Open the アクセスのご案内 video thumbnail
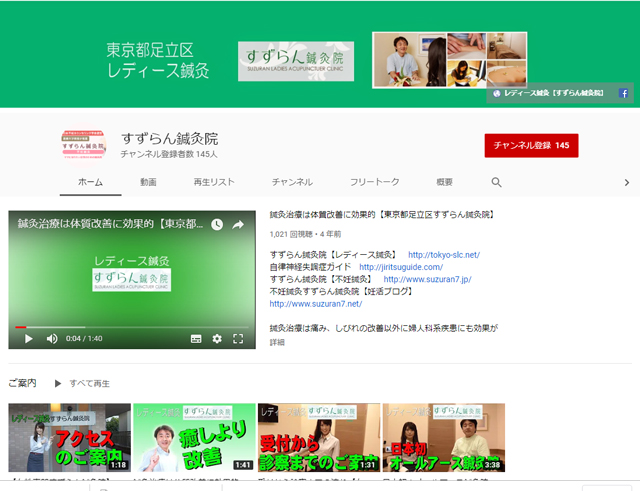640x491 pixels. point(69,438)
